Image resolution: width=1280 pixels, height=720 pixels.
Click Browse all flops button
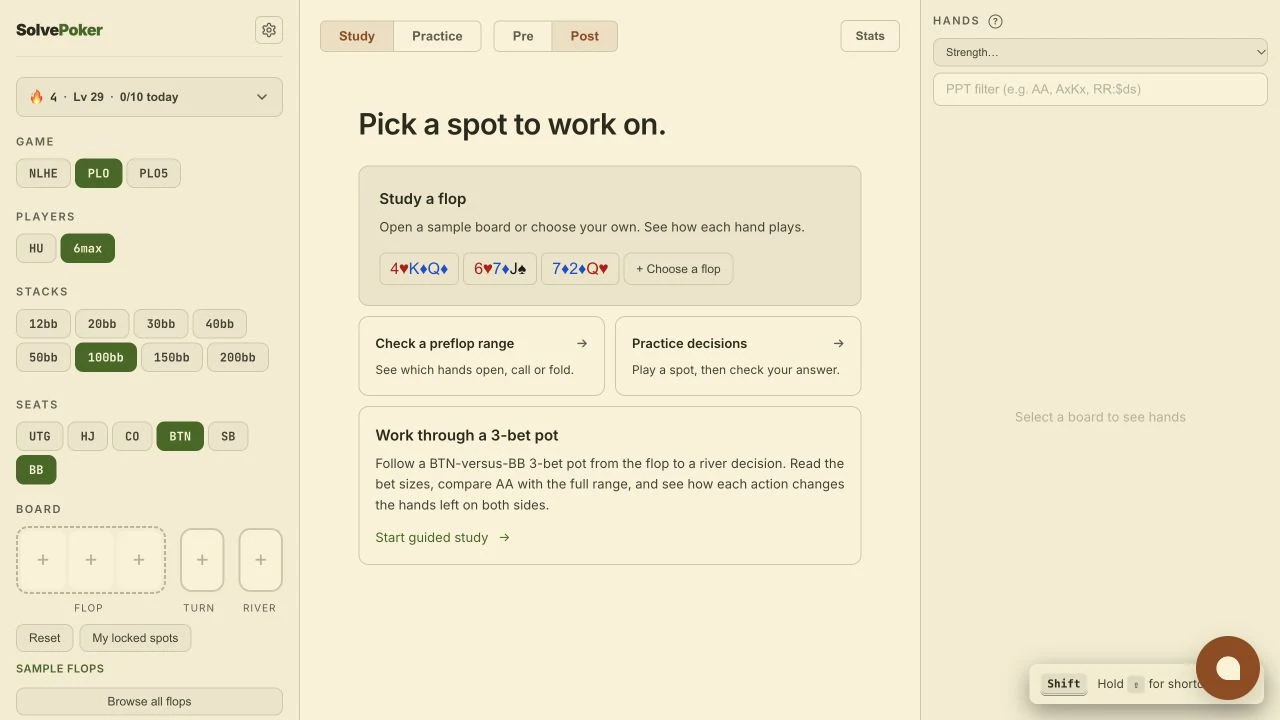[149, 701]
